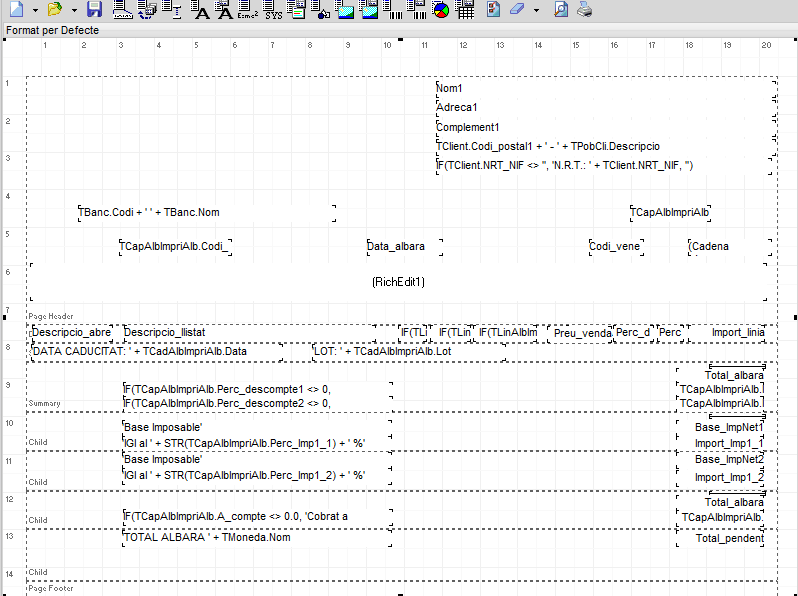Expand the dropdown arrow beside Open folder
Viewport: 798px width, 596px height.
click(x=74, y=10)
